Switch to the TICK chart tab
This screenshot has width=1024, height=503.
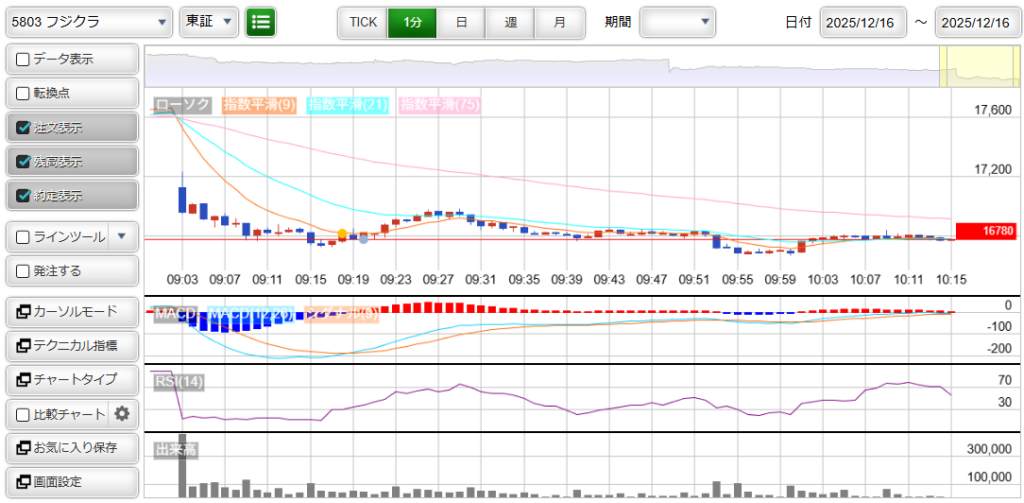pos(362,21)
